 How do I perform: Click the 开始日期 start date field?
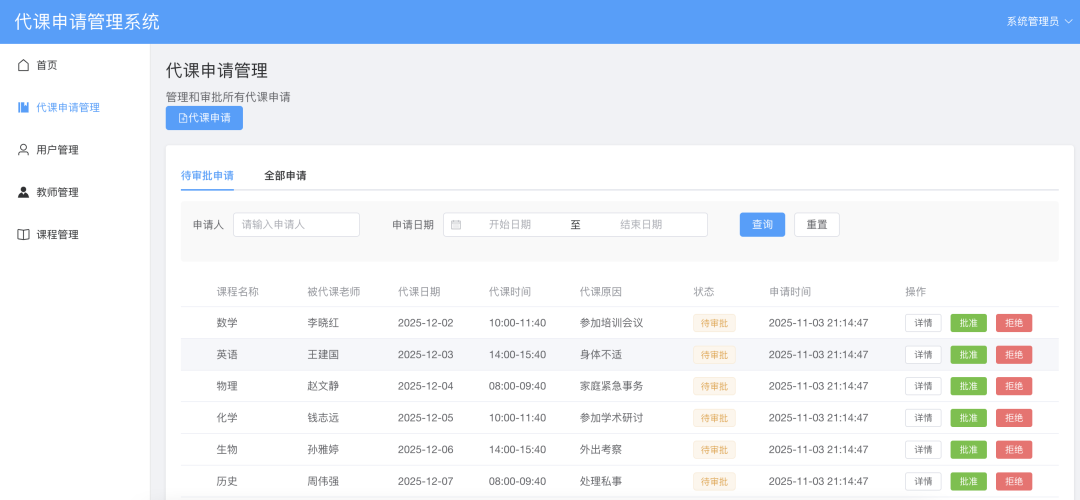tap(510, 225)
